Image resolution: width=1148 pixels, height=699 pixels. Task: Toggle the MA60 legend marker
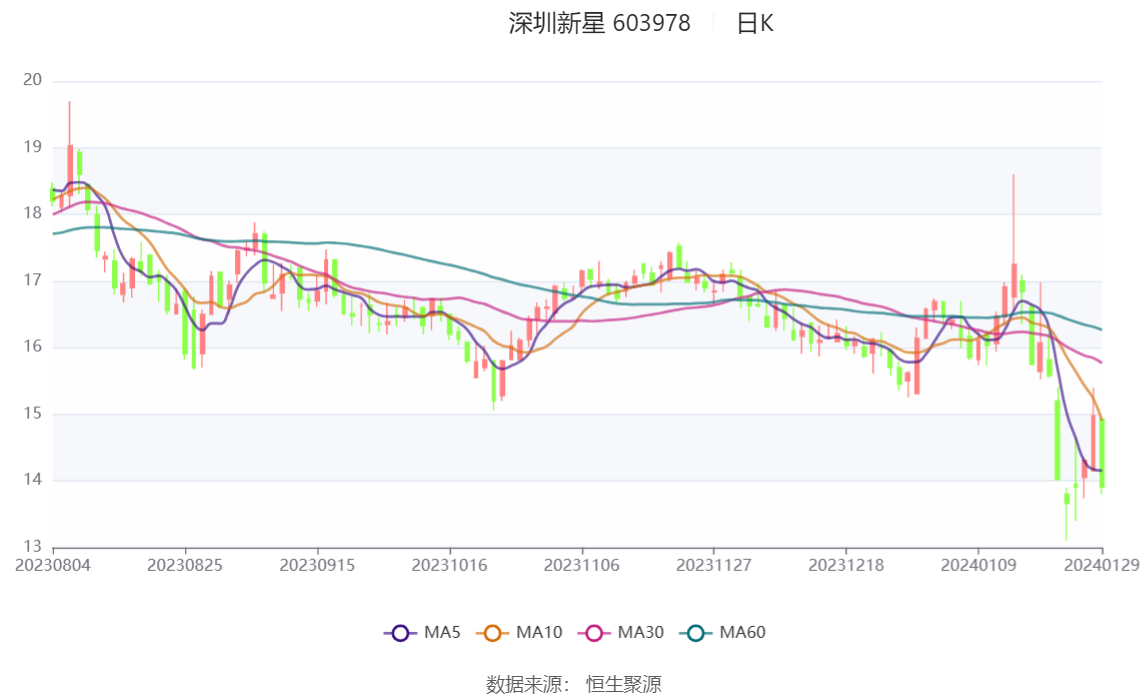pos(696,633)
